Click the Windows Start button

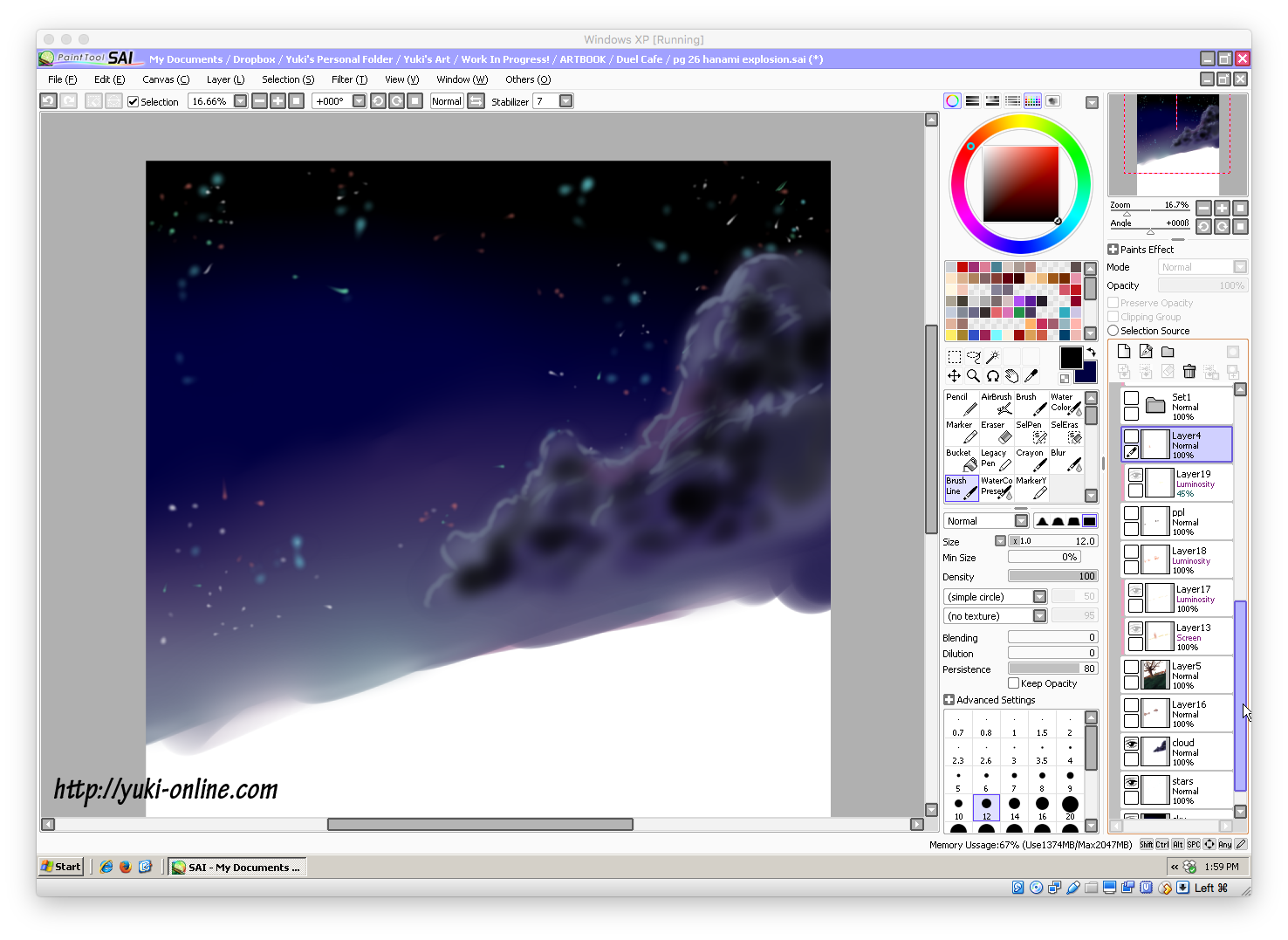(x=61, y=867)
